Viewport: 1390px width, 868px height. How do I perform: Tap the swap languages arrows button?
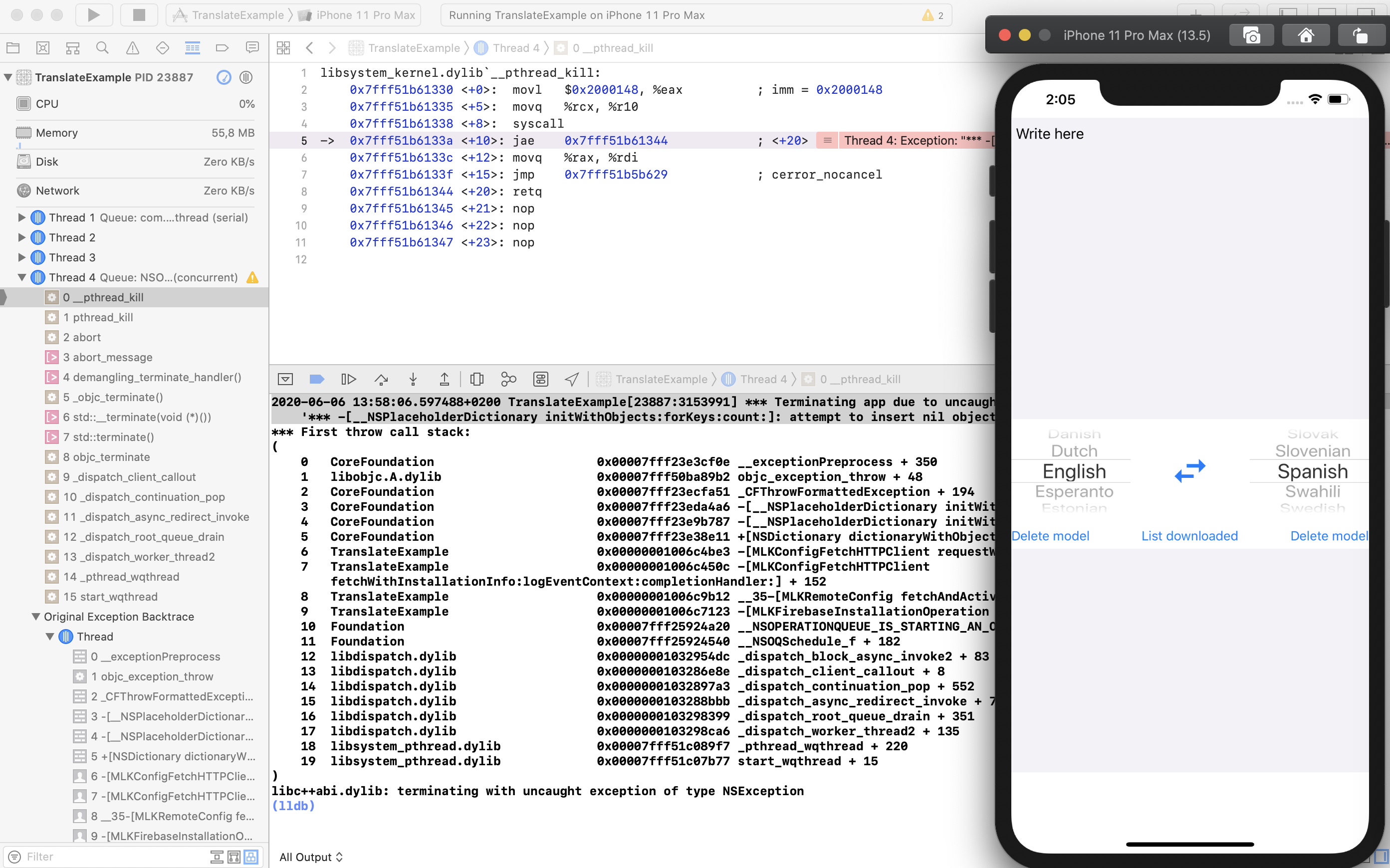click(1189, 471)
